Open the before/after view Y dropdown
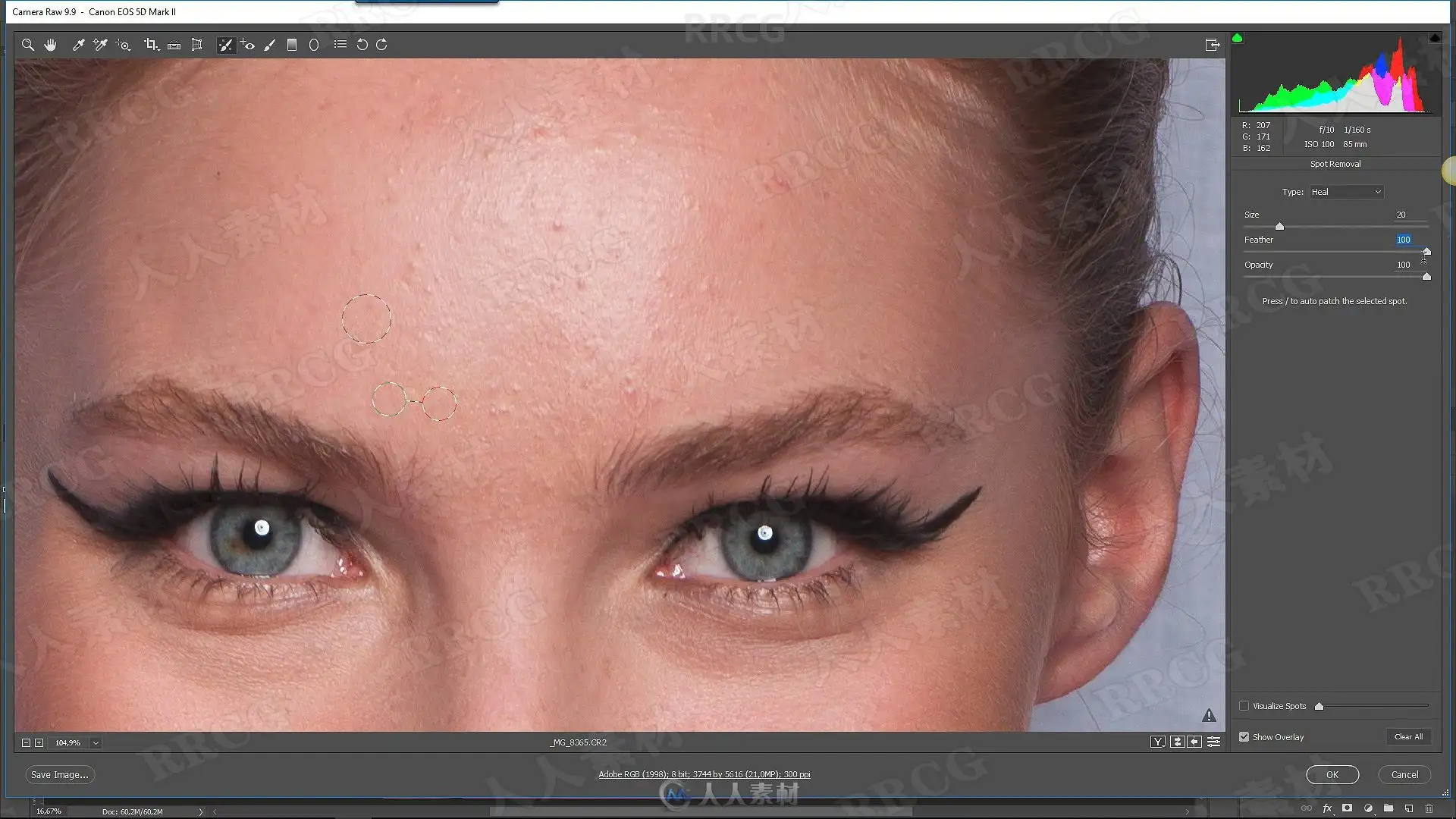Screen dimensions: 1456x819 click(x=1157, y=742)
